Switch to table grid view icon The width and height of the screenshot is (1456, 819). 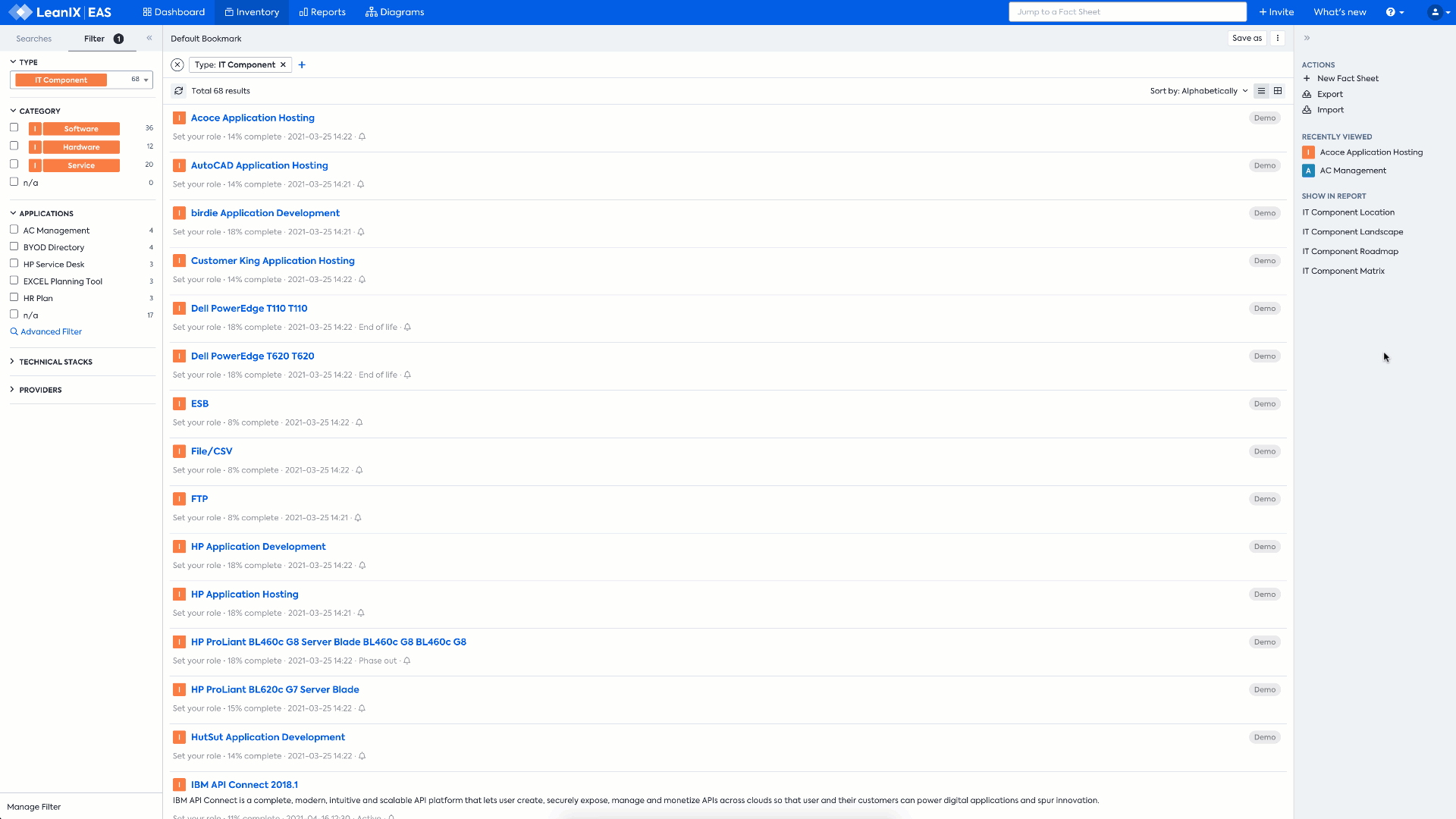[x=1278, y=91]
